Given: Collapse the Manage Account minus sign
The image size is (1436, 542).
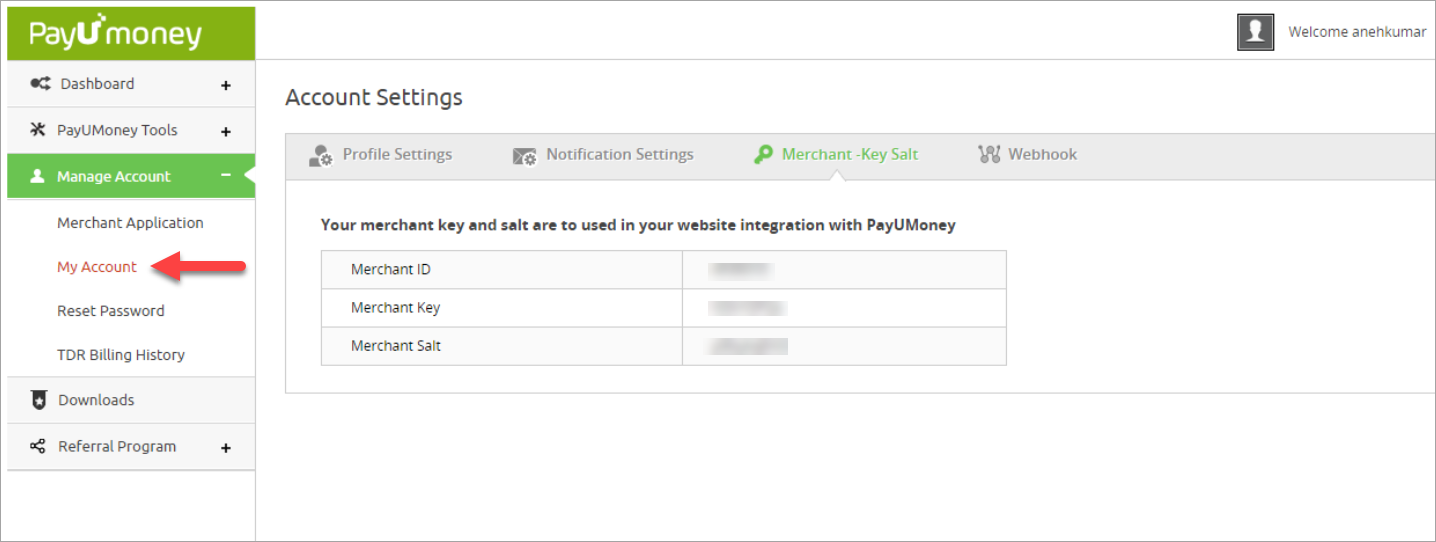Looking at the screenshot, I should tap(226, 176).
